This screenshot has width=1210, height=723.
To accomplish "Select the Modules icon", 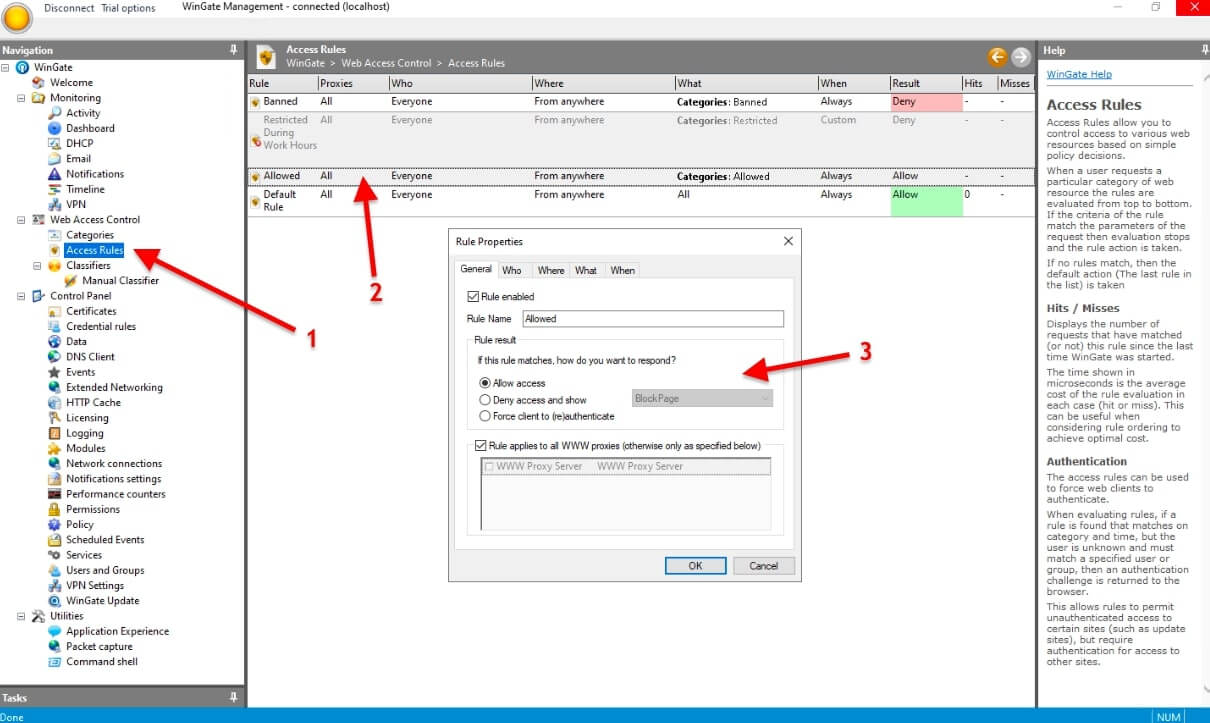I will point(55,448).
